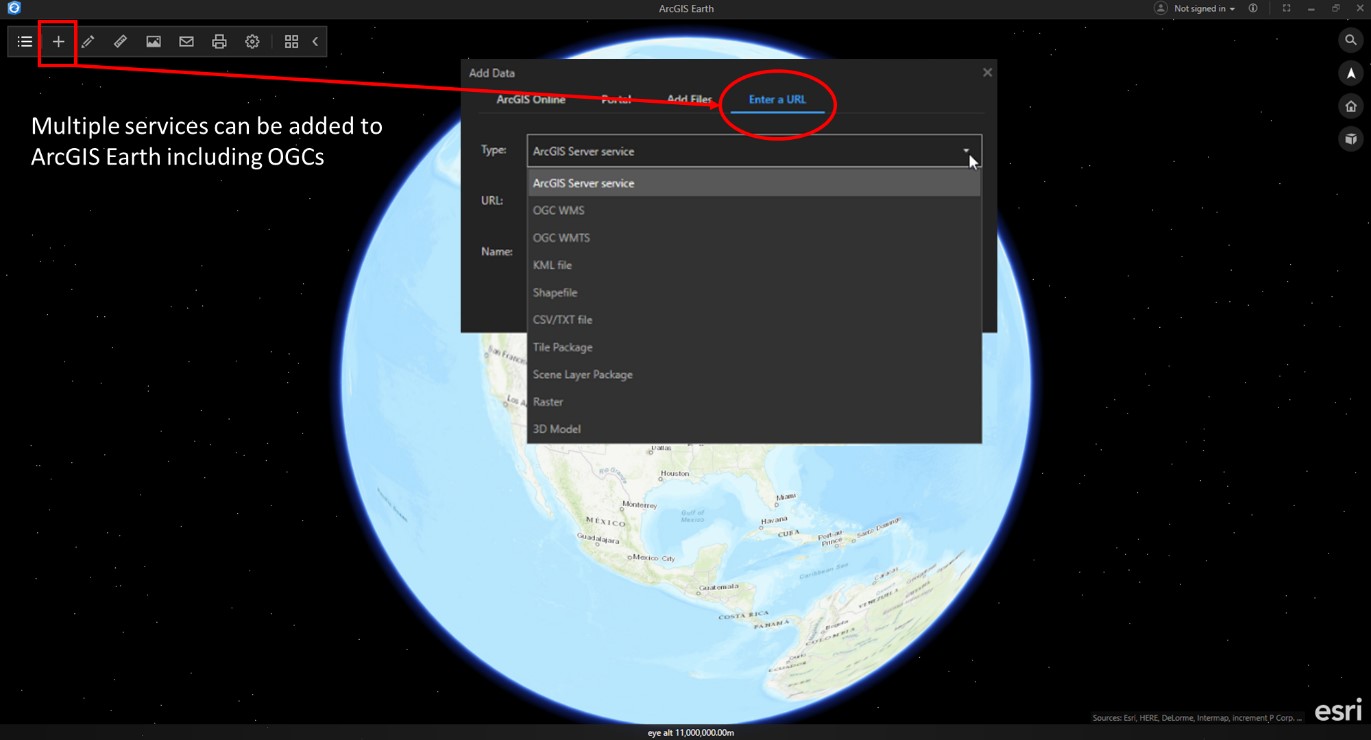The height and width of the screenshot is (740, 1371).
Task: Click the search magnifier icon
Action: (1351, 41)
